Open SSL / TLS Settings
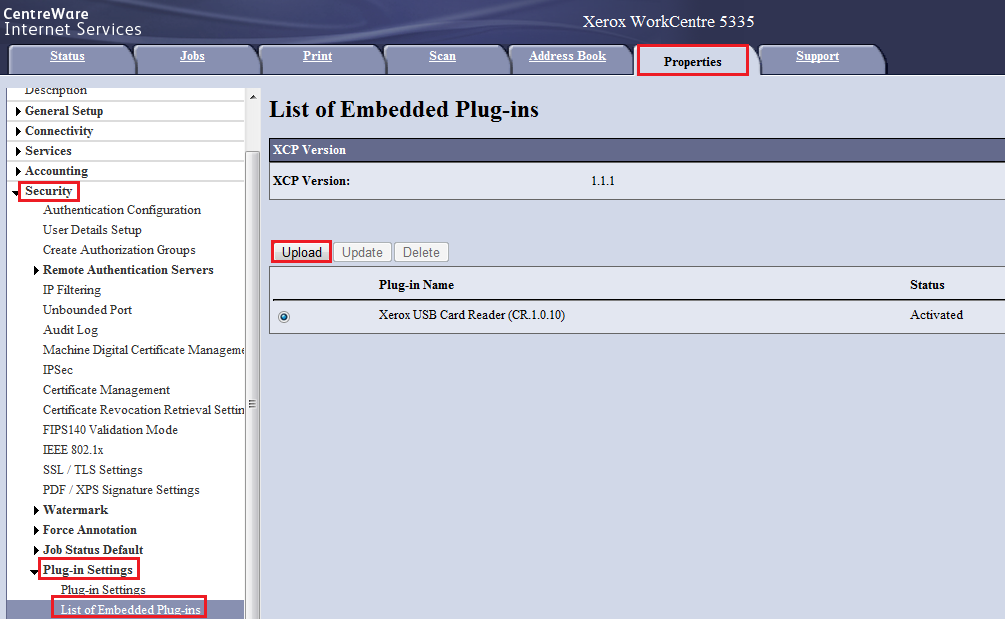1005x619 pixels. (92, 470)
